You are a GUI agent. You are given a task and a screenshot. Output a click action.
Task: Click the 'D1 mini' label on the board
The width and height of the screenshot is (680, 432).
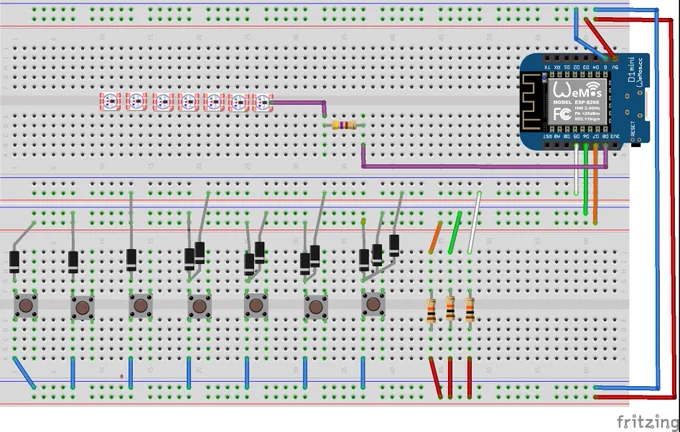[631, 69]
